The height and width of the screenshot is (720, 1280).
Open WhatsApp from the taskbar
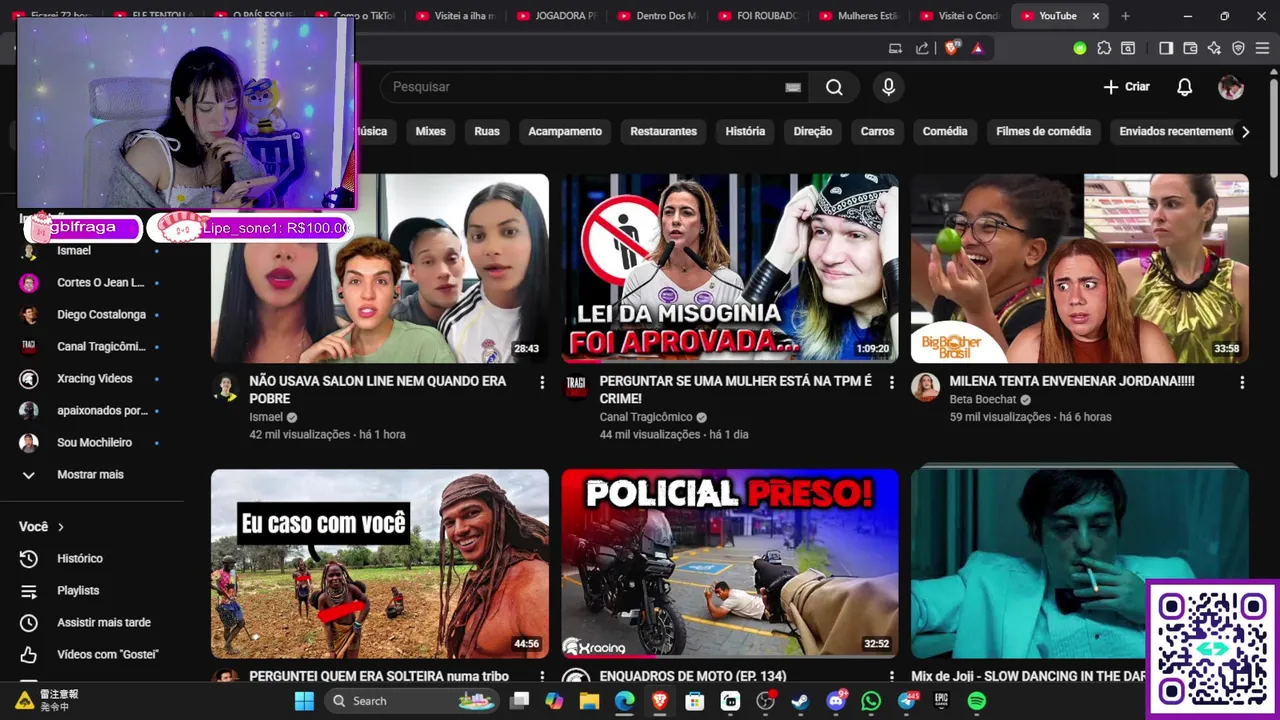(871, 701)
